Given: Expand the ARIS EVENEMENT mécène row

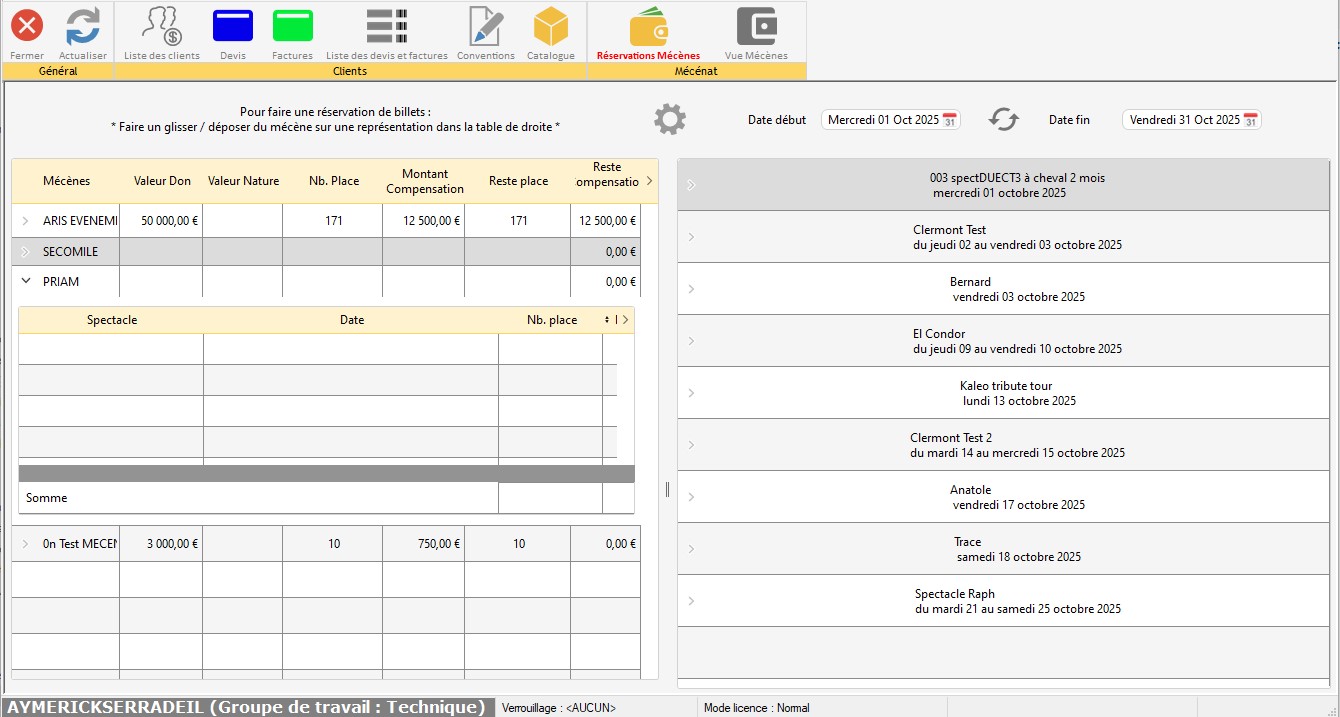Looking at the screenshot, I should click(26, 221).
